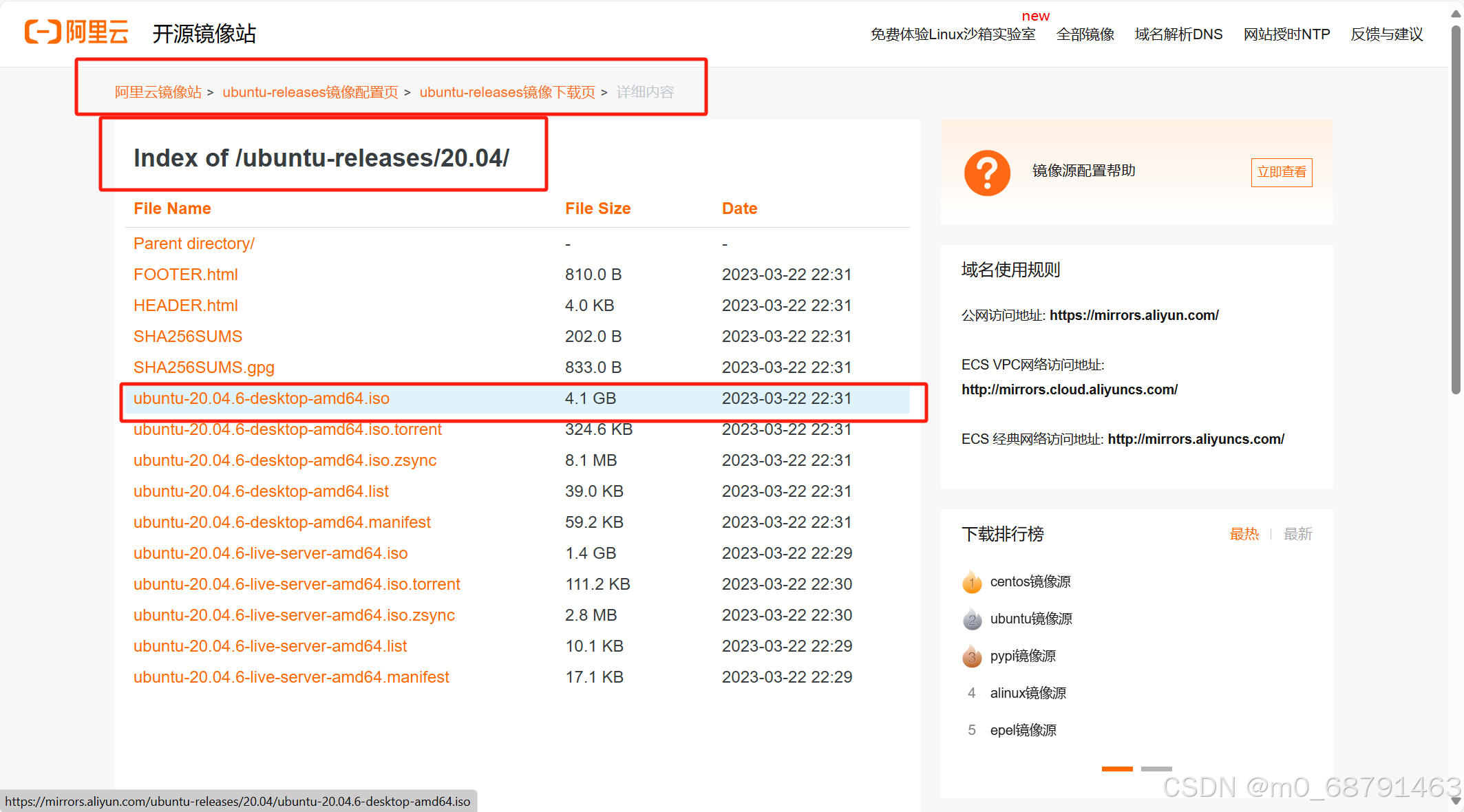Download ubuntu-20.04.6-desktop-amd64.iso file

pyautogui.click(x=262, y=398)
